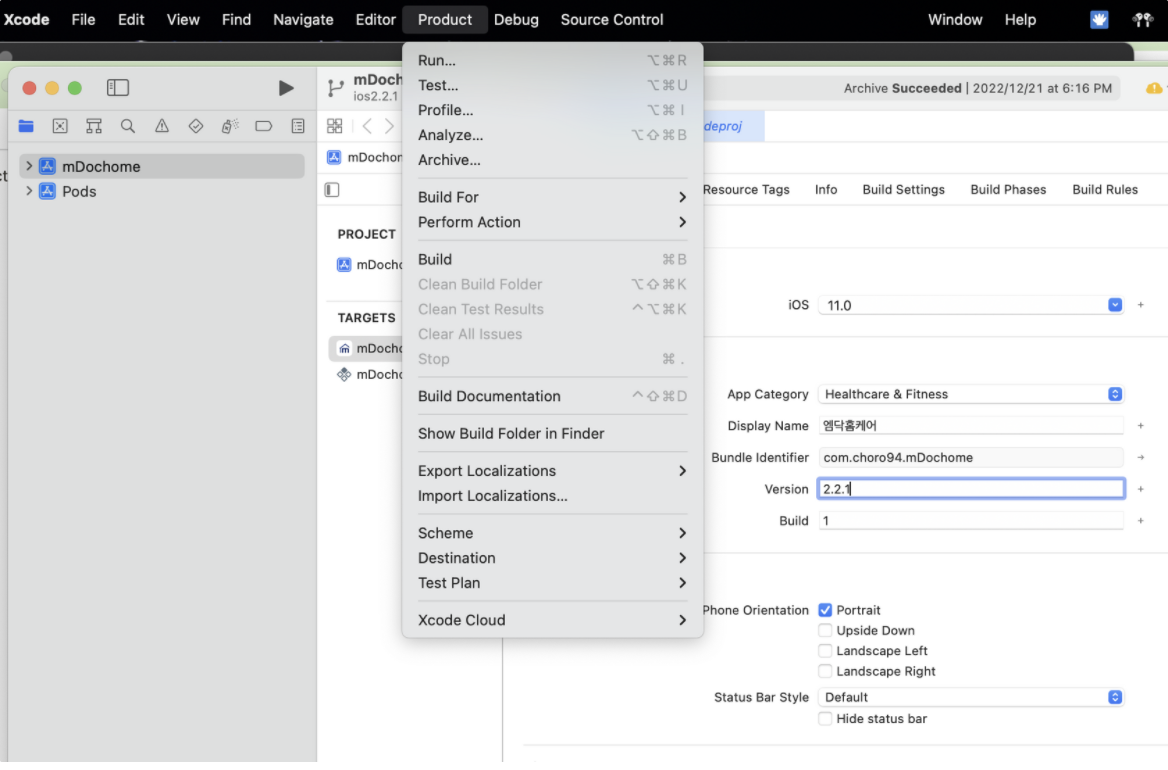This screenshot has height=770, width=1168.
Task: Open the Status Bar Style dropdown
Action: point(971,697)
